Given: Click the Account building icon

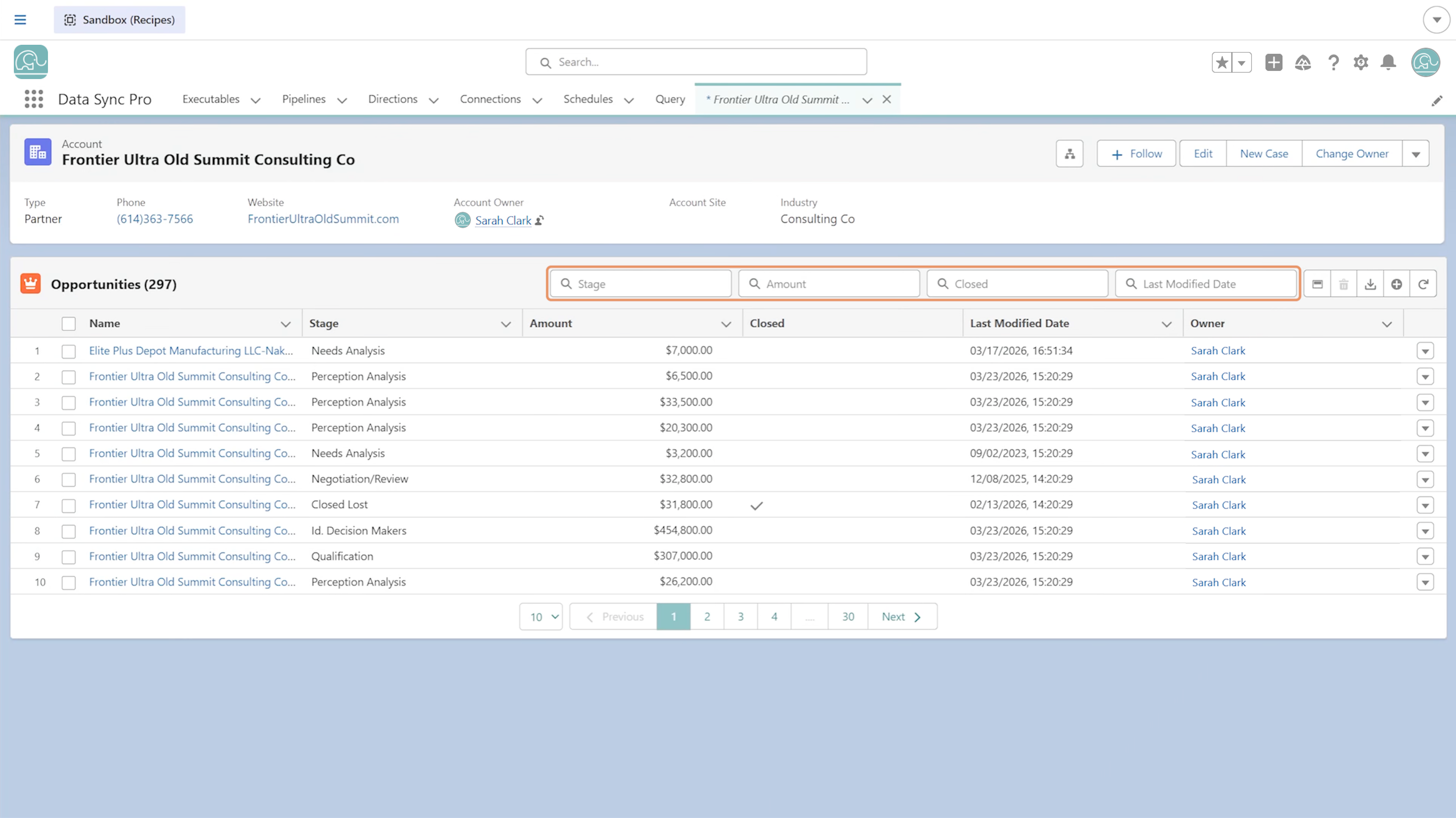Looking at the screenshot, I should click(38, 152).
